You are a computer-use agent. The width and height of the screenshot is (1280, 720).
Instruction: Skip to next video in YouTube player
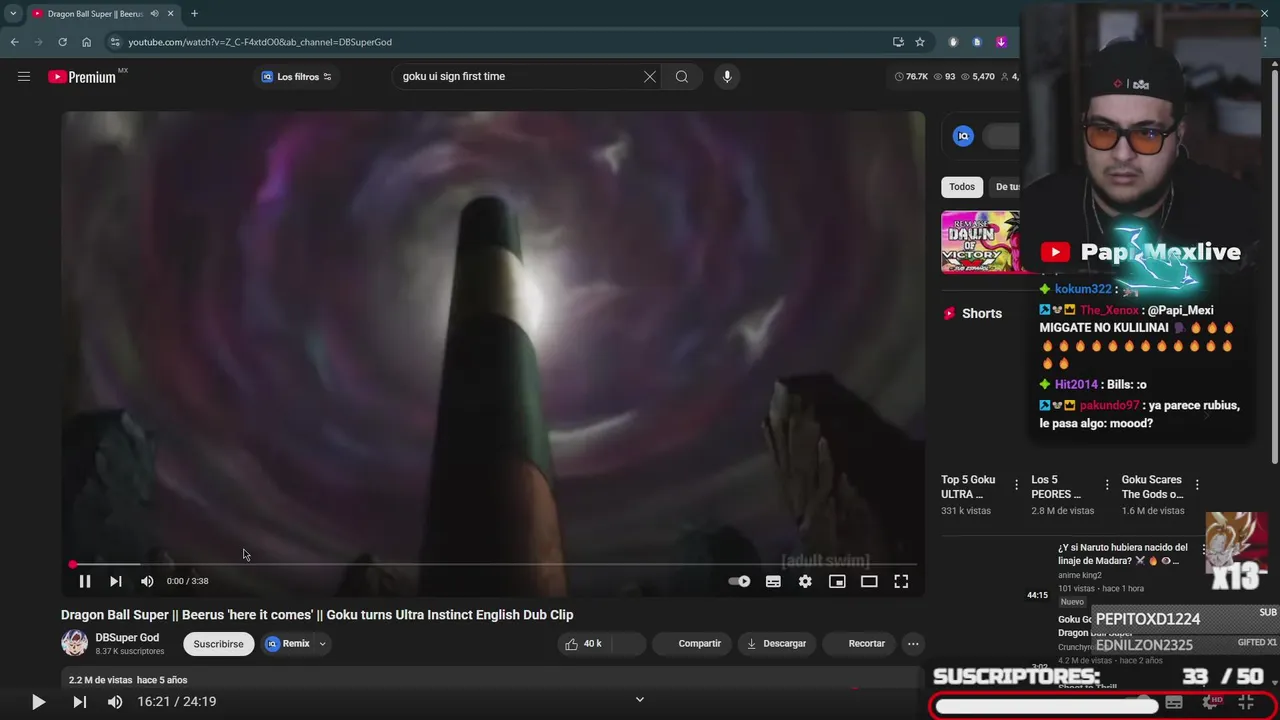(116, 581)
